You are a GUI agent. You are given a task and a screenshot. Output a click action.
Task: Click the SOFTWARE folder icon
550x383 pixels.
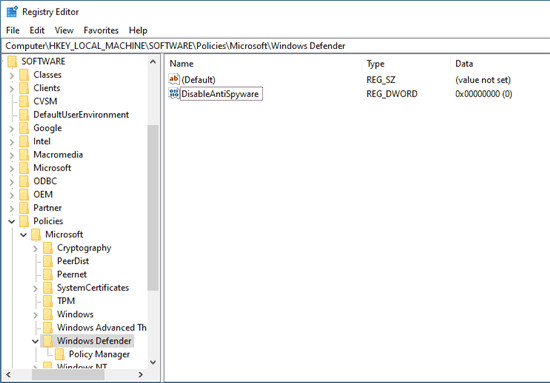12,61
